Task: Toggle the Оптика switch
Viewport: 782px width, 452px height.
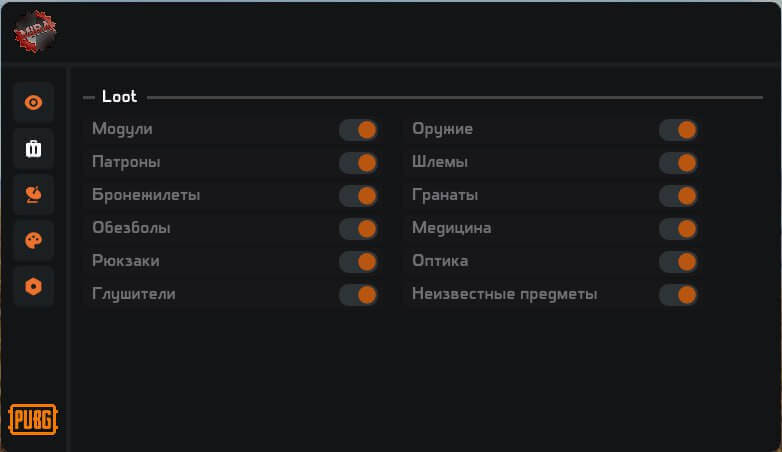Action: tap(678, 262)
